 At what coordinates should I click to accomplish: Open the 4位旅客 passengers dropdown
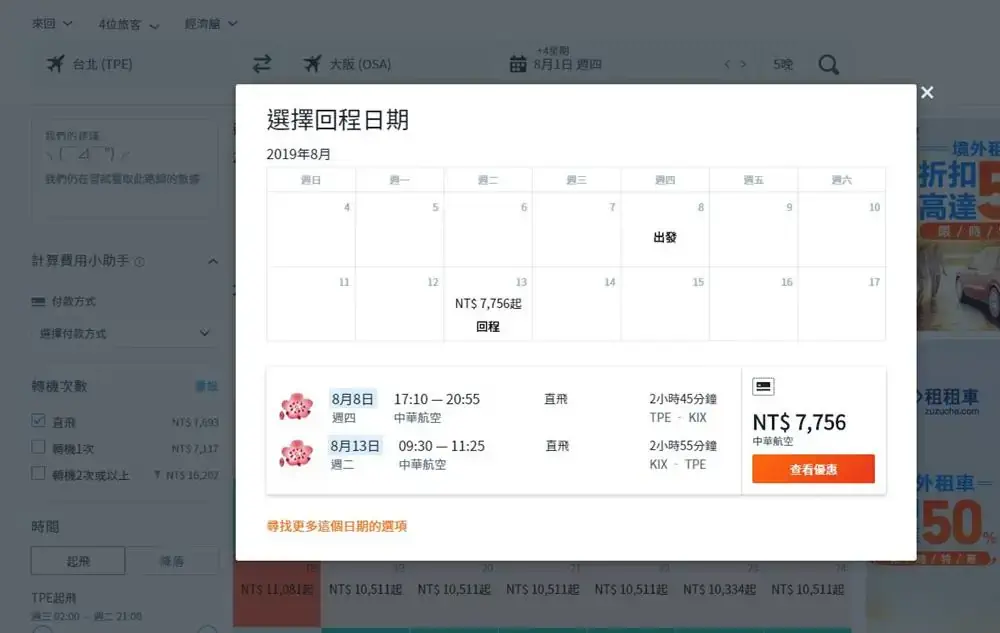(x=128, y=24)
